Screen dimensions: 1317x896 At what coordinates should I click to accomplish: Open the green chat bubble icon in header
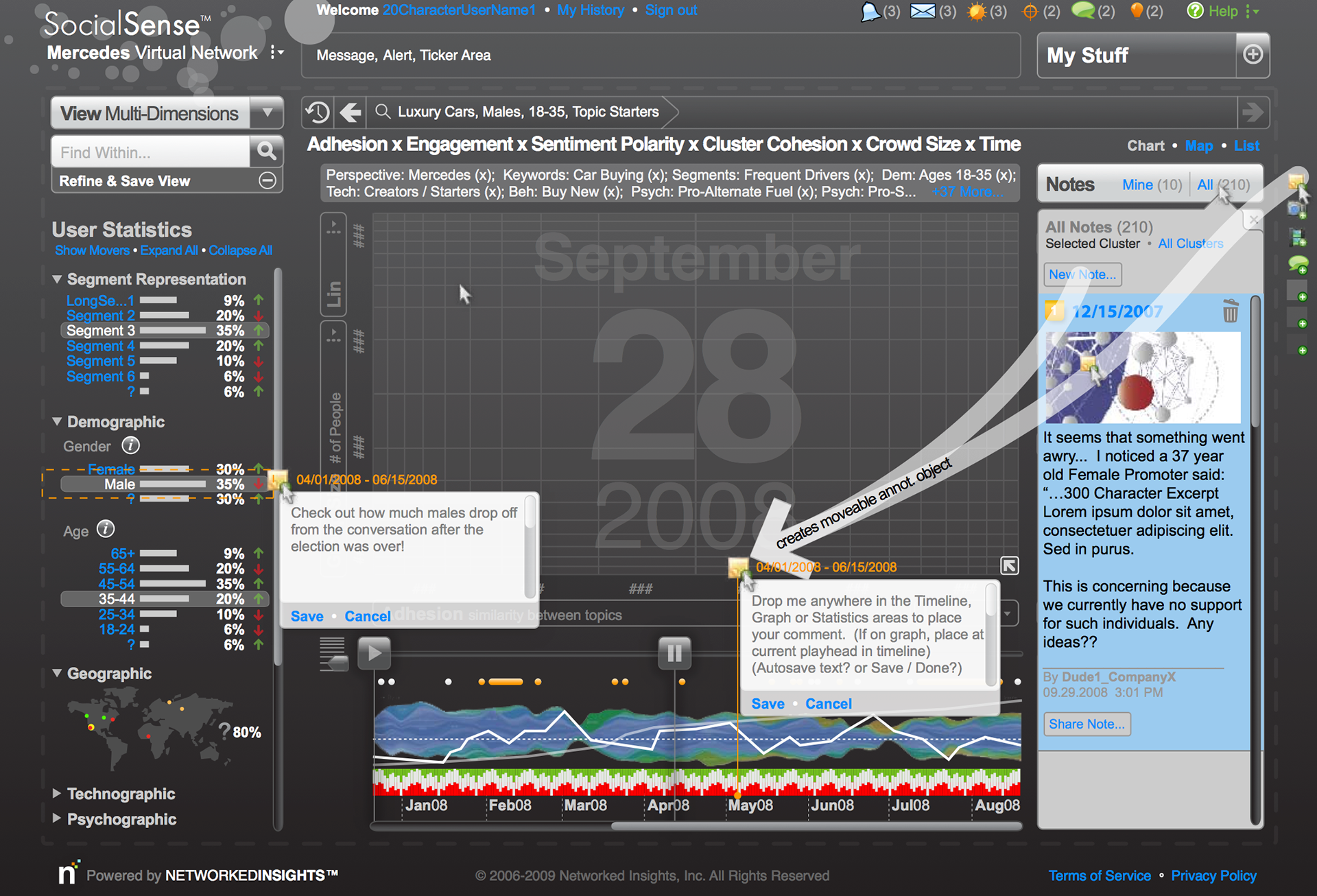1083,10
